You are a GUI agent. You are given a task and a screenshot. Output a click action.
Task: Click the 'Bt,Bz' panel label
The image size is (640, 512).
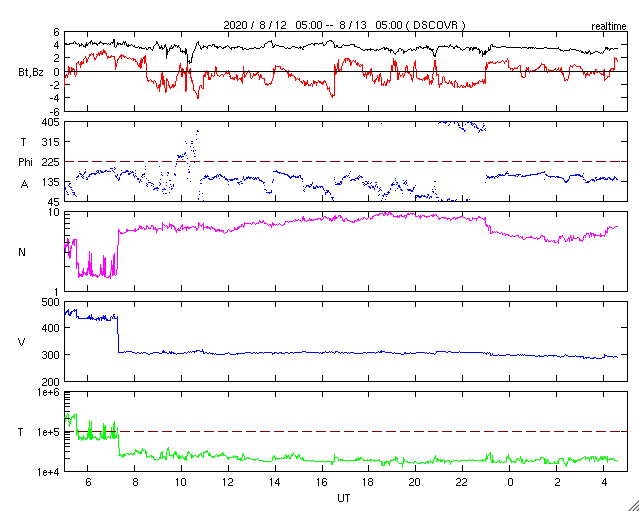[x=31, y=74]
